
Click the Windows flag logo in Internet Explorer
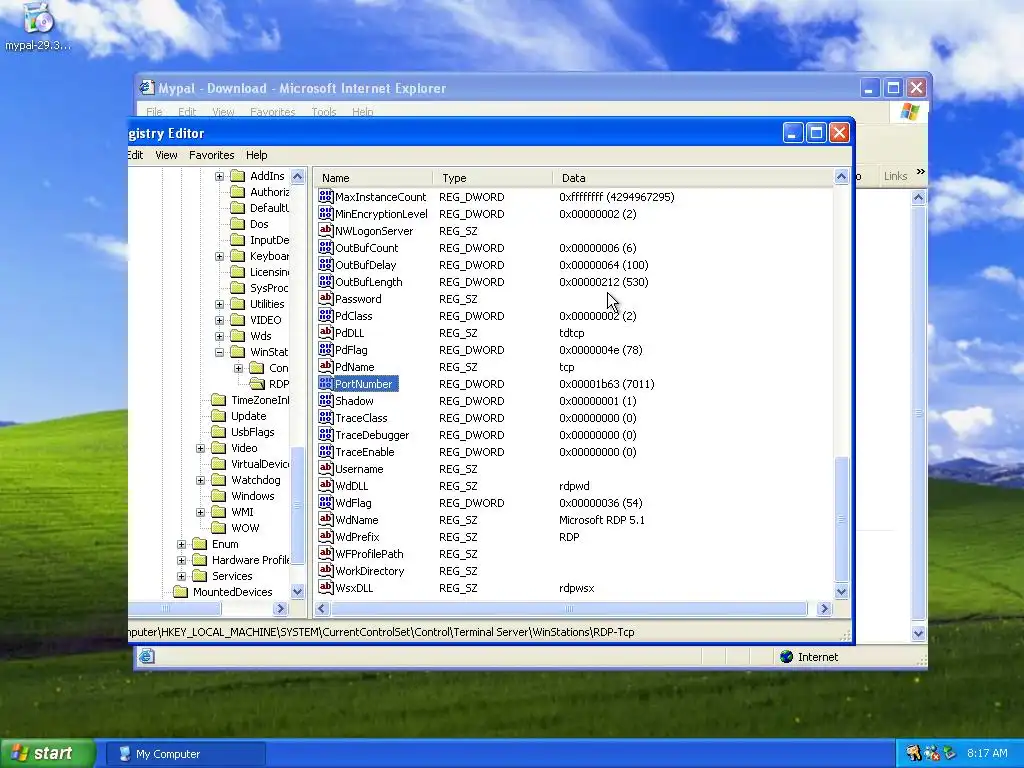coord(909,112)
